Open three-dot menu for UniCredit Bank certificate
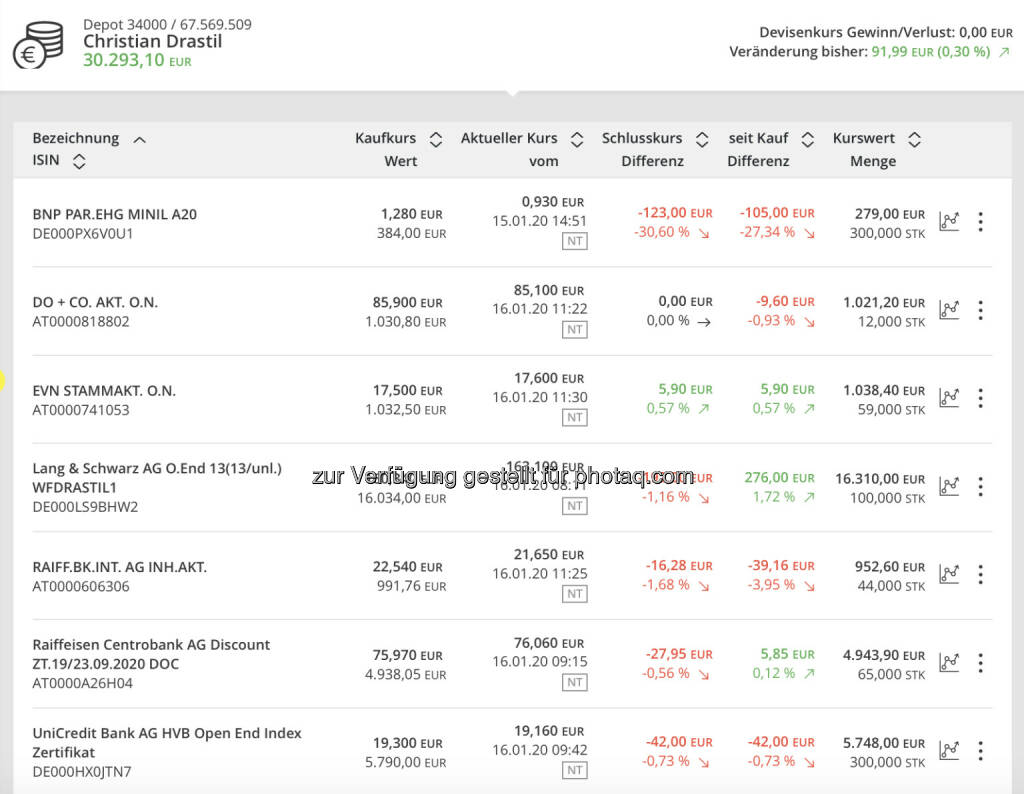Image resolution: width=1024 pixels, height=794 pixels. pyautogui.click(x=980, y=751)
